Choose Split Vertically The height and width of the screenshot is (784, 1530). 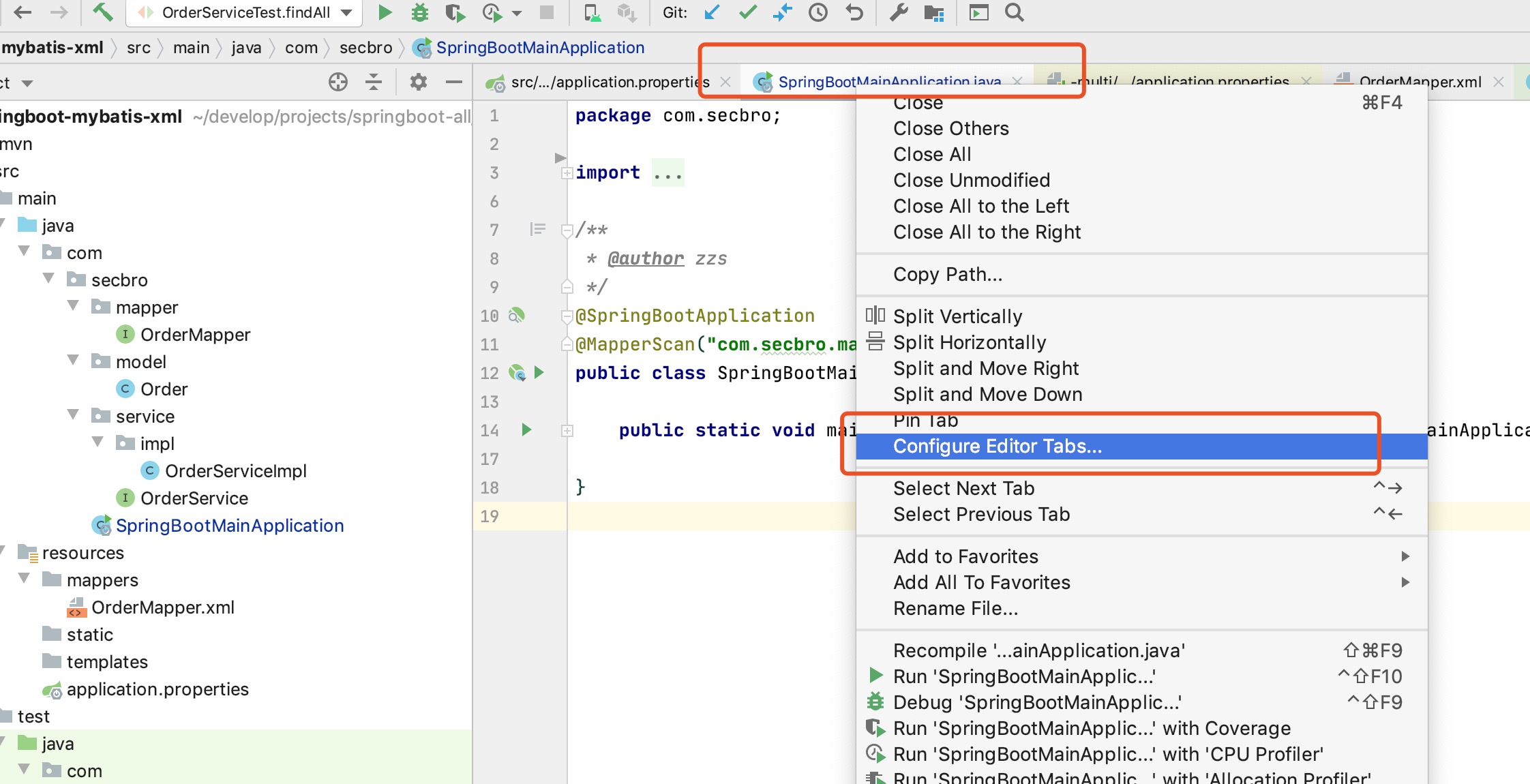pyautogui.click(x=1141, y=316)
